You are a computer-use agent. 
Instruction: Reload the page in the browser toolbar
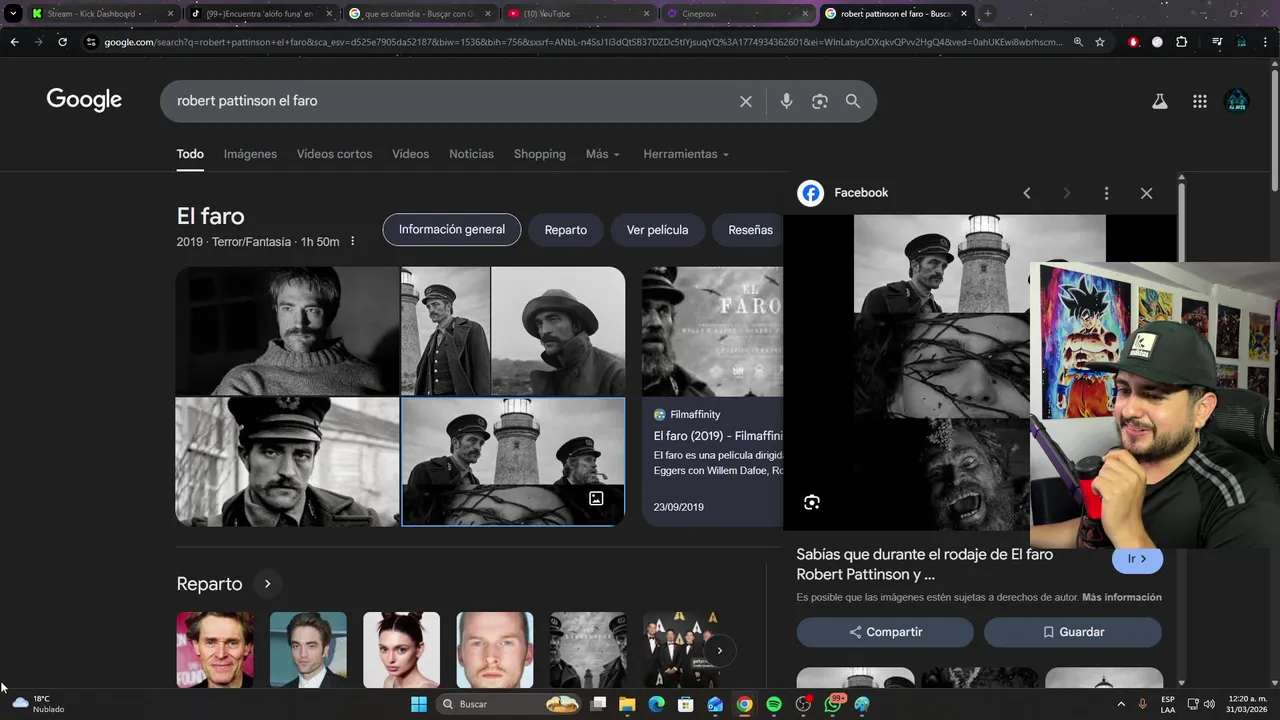(62, 42)
